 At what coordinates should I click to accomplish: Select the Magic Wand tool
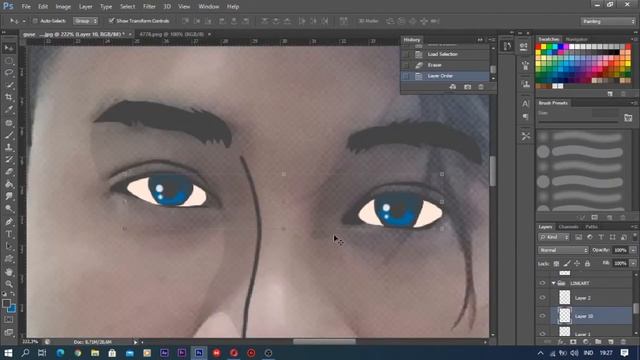tap(9, 85)
